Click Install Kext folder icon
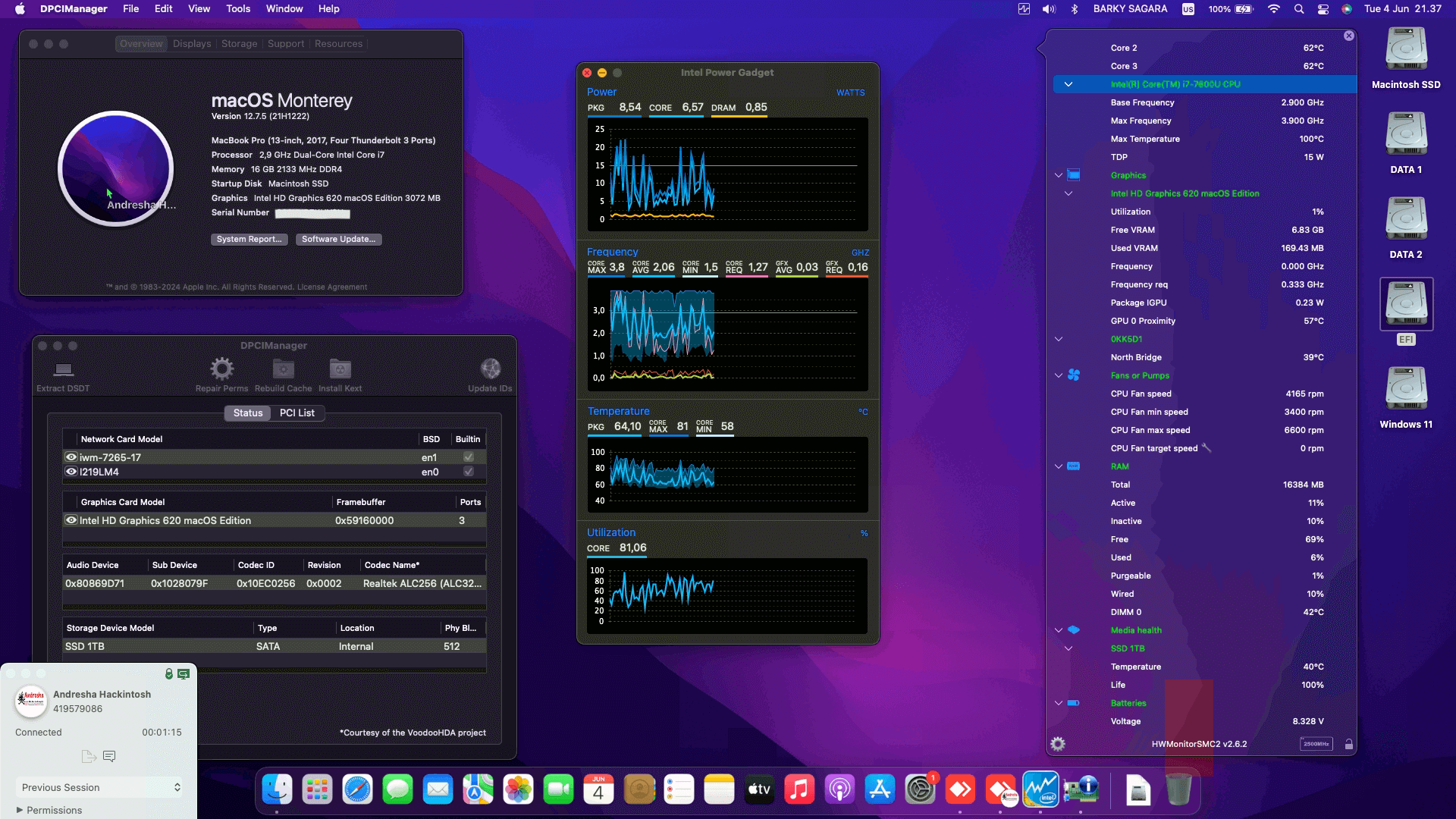1456x819 pixels. (340, 369)
